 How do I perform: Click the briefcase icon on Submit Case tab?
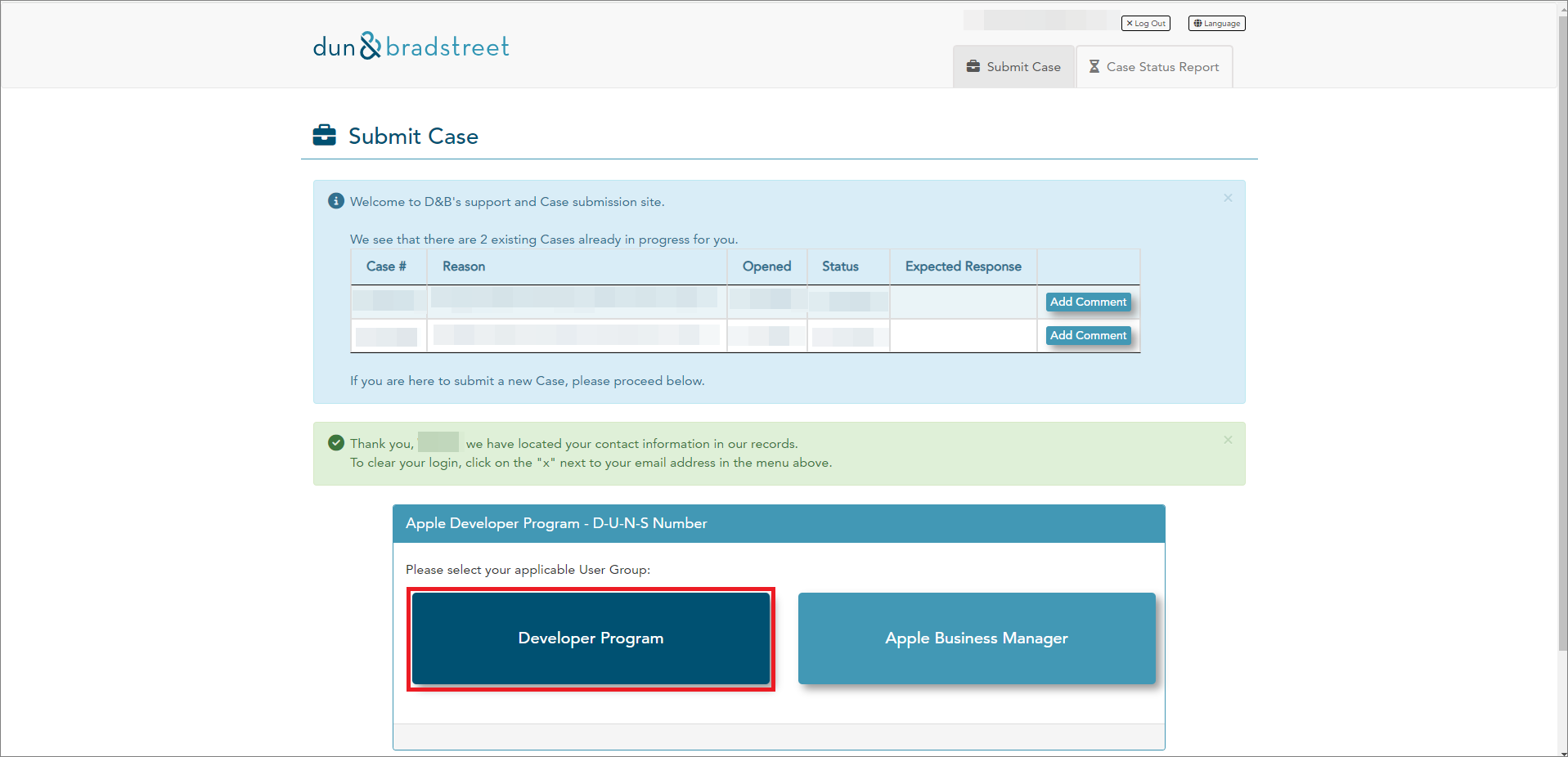tap(973, 66)
